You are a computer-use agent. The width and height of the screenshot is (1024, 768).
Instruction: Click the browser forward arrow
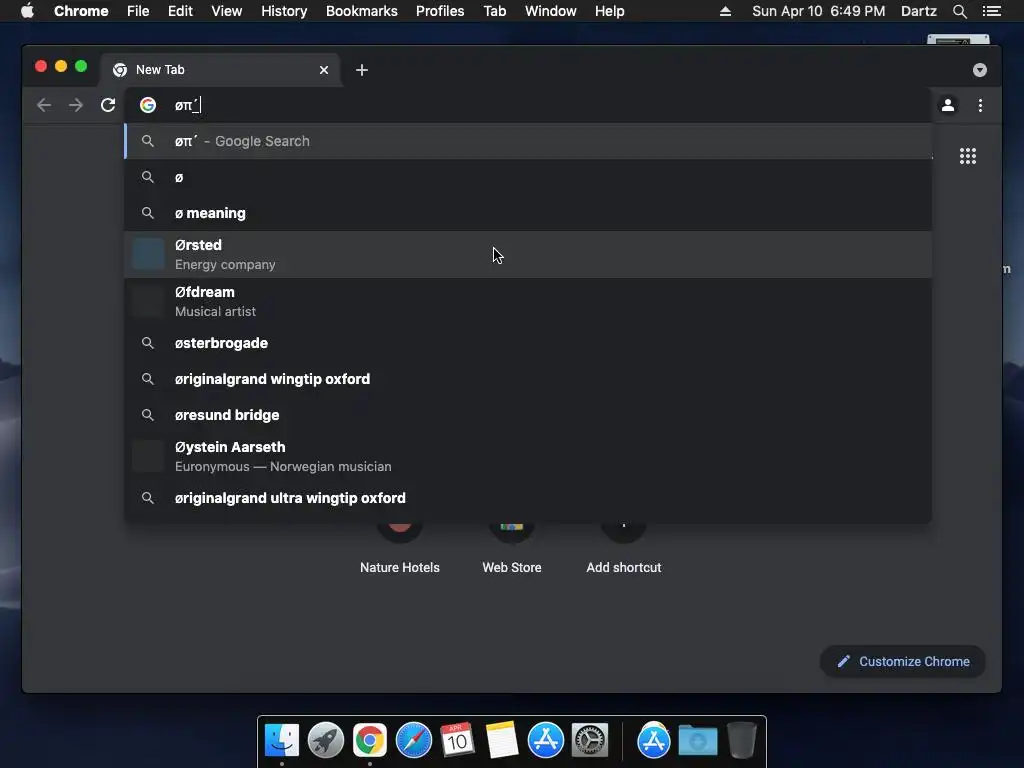click(76, 105)
